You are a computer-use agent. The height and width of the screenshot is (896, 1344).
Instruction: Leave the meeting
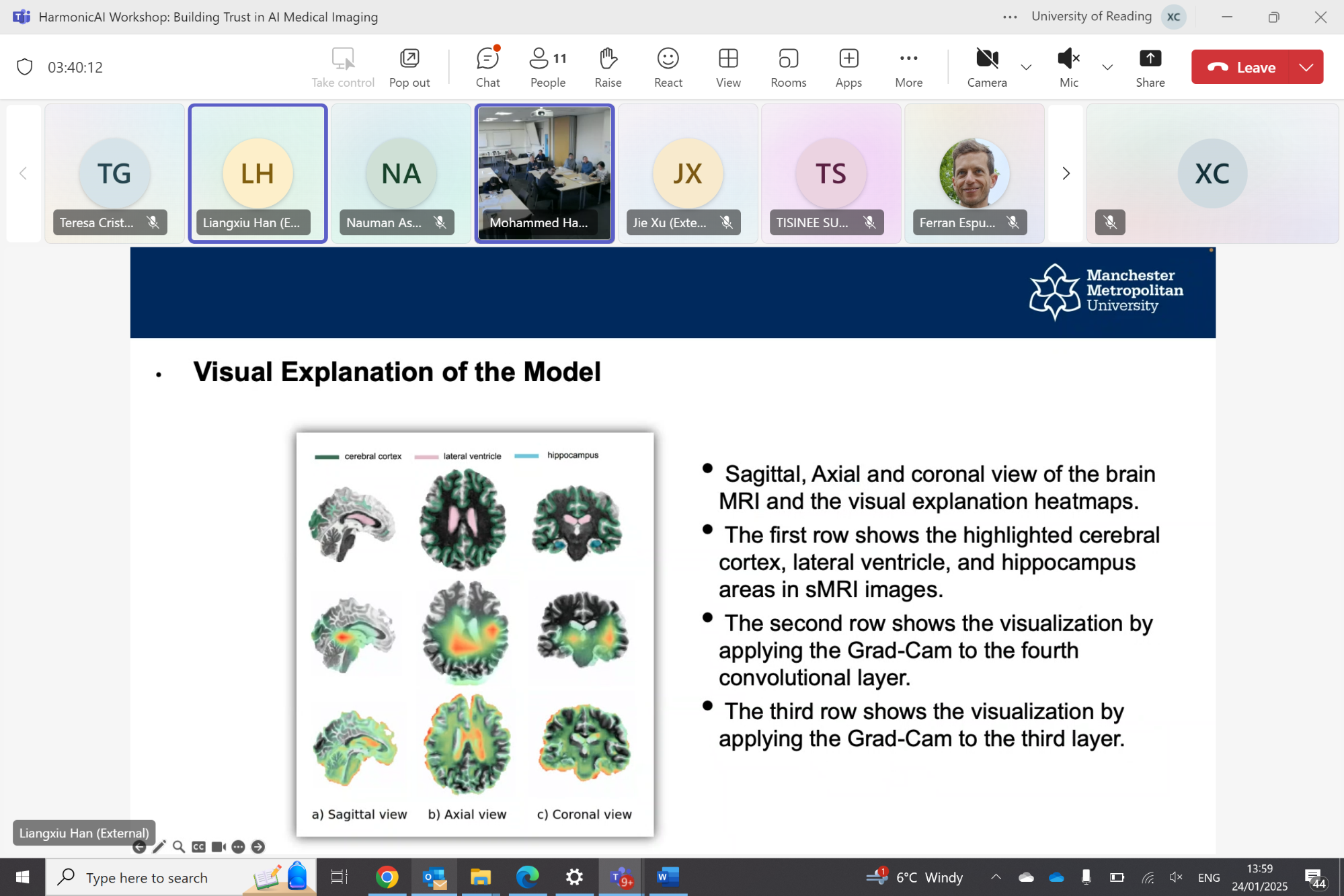(x=1241, y=67)
